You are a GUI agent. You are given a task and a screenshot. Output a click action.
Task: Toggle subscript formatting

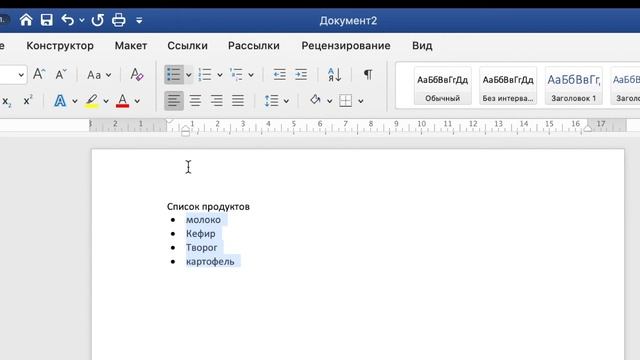point(7,101)
